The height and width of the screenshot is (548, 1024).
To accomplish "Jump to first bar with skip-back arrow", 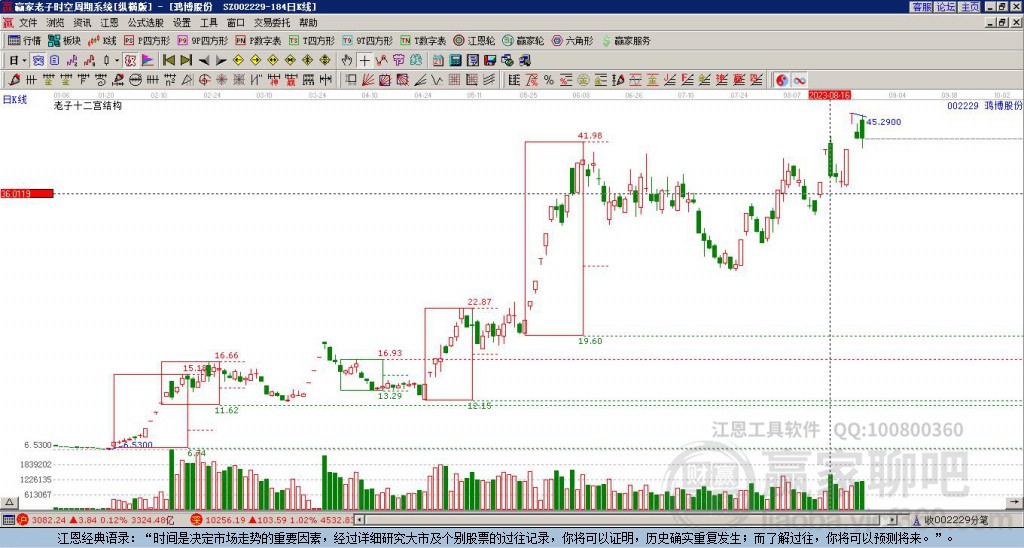I will click(168, 61).
